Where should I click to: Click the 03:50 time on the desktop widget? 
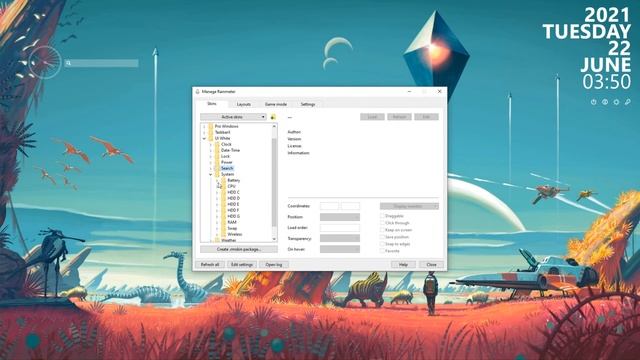tap(607, 82)
